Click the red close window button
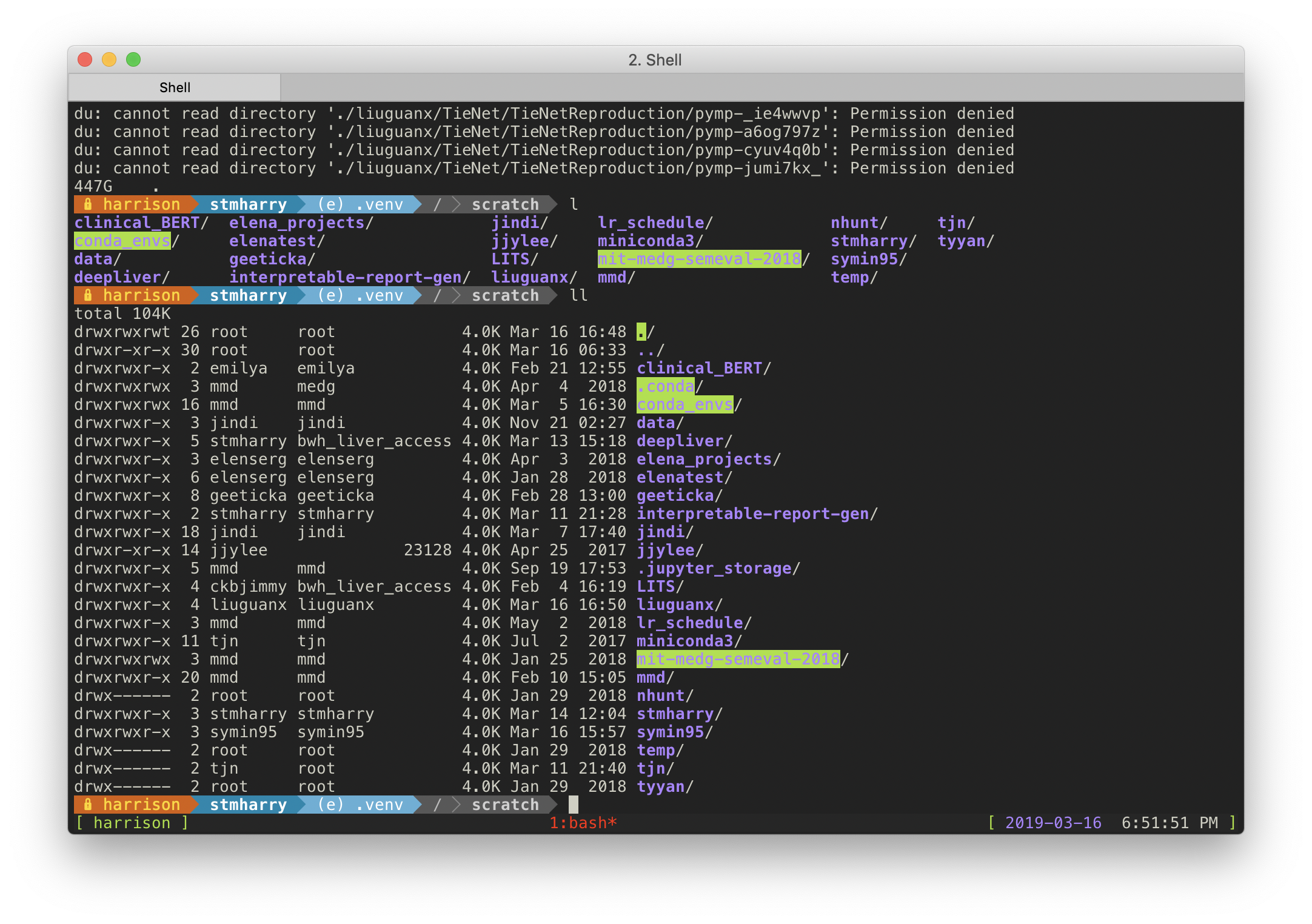The height and width of the screenshot is (924, 1312). click(x=85, y=59)
